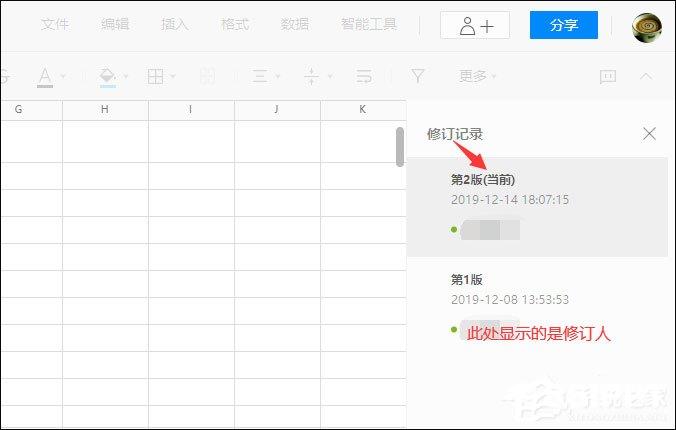This screenshot has width=676, height=430.
Task: Toggle the text wrap icon
Action: 364,76
